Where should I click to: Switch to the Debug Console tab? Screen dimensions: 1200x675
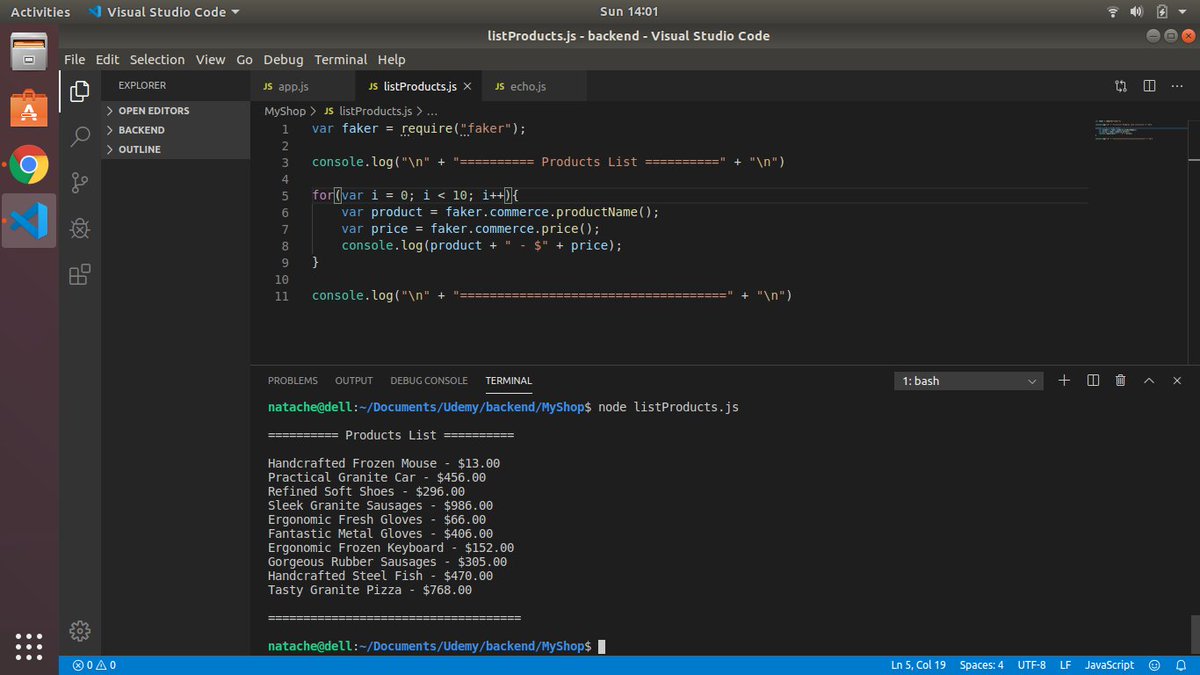pyautogui.click(x=429, y=381)
